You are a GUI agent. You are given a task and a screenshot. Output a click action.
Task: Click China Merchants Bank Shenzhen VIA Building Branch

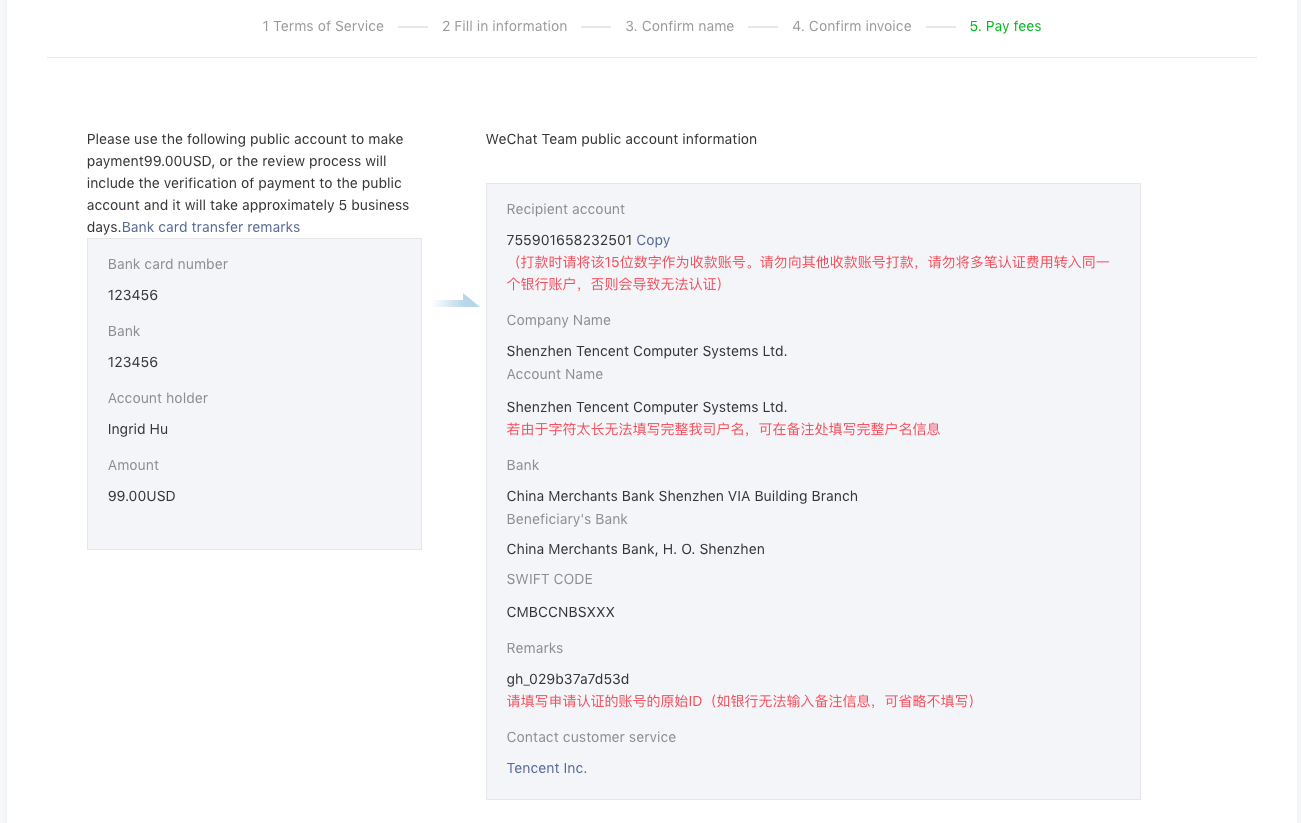click(x=682, y=496)
